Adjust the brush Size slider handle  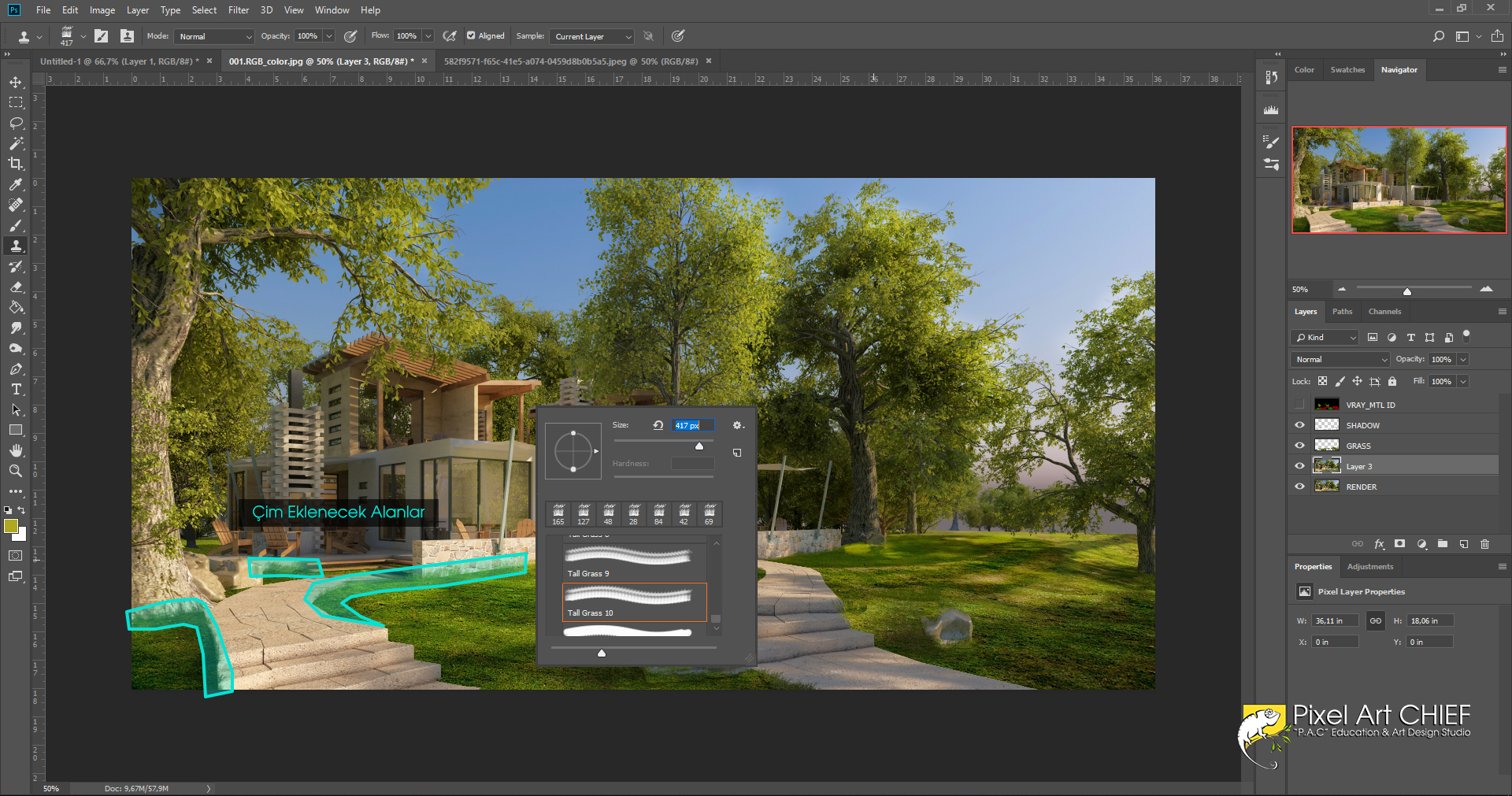[x=699, y=446]
